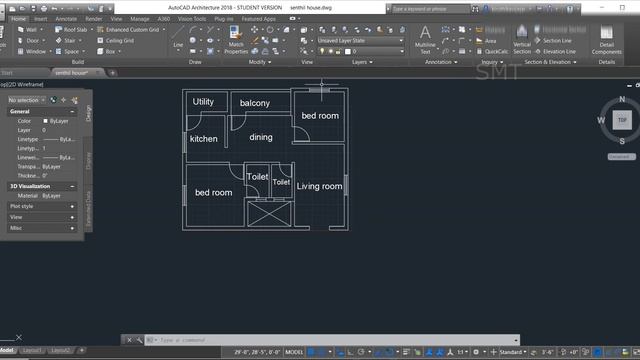Open the QuickCalc calculator

coord(492,51)
